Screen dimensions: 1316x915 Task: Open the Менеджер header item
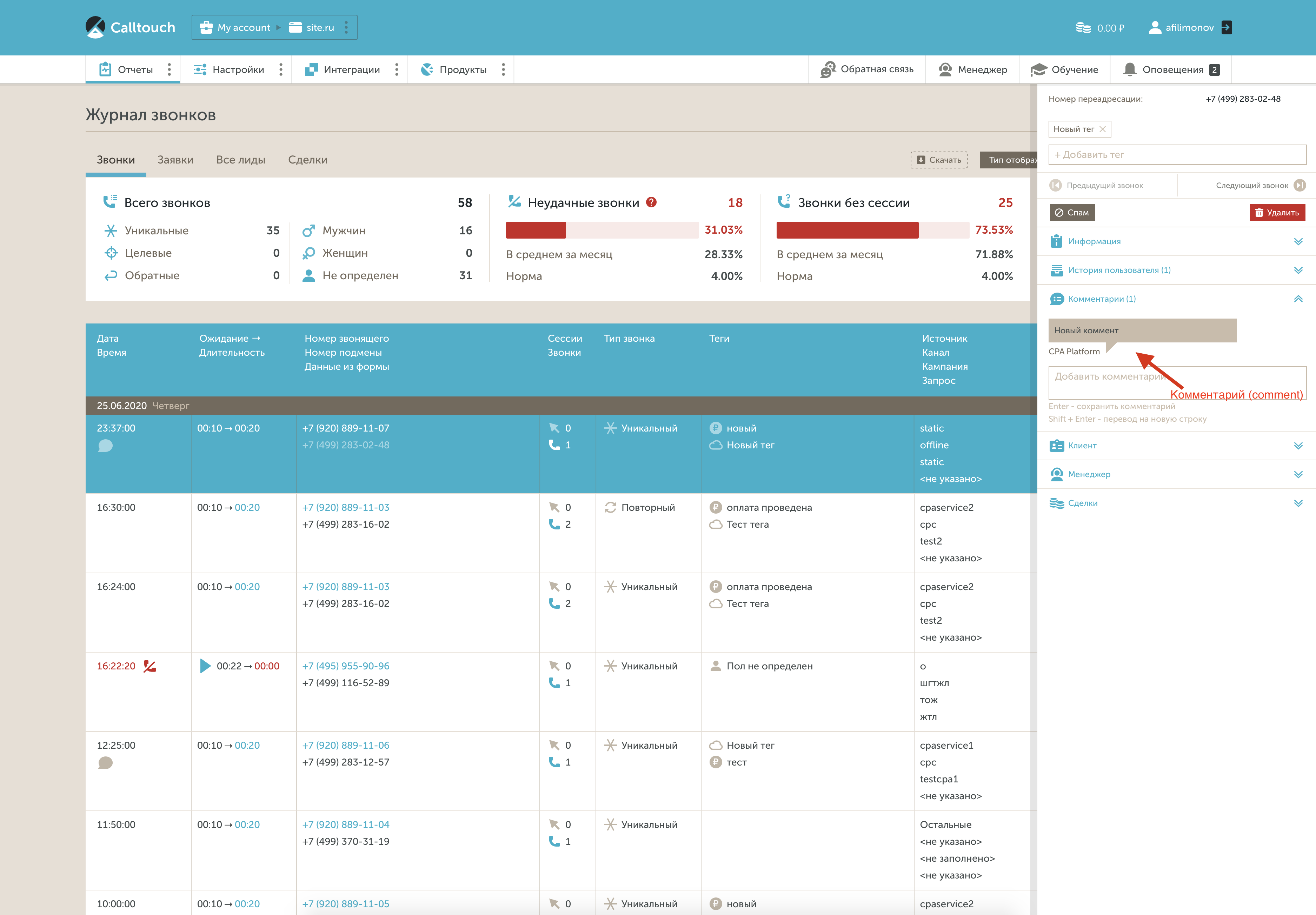click(x=973, y=69)
